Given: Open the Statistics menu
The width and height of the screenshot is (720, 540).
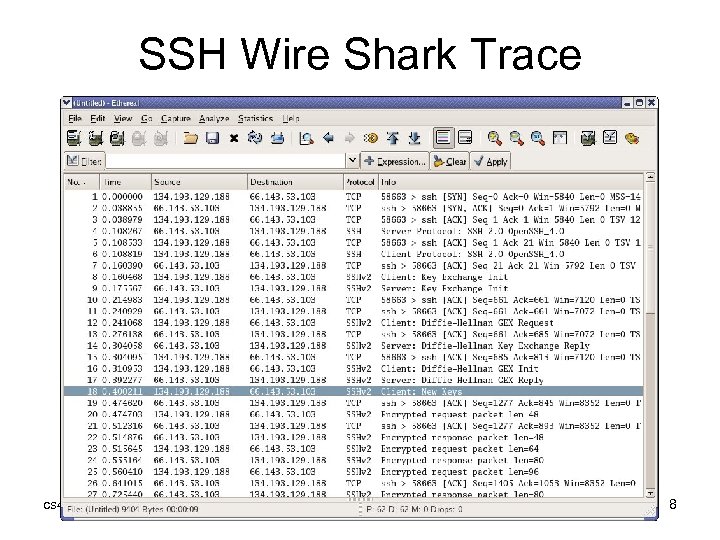Looking at the screenshot, I should pos(255,118).
